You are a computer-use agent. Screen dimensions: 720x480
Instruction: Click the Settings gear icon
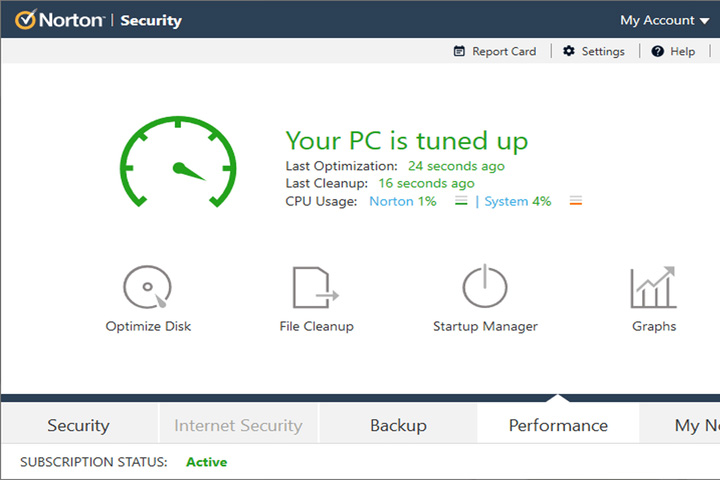568,51
